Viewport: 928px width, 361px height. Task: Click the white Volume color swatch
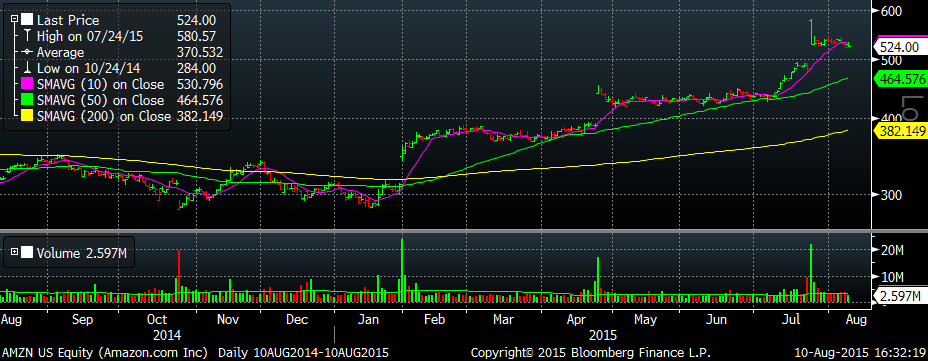coord(27,253)
